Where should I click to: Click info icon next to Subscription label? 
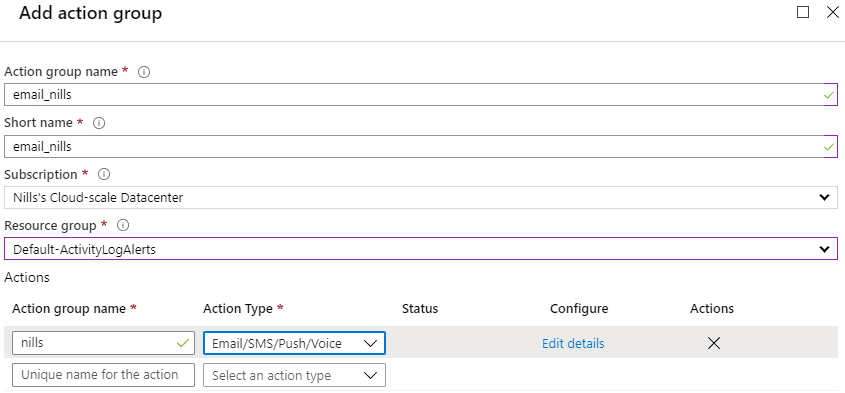tap(105, 175)
